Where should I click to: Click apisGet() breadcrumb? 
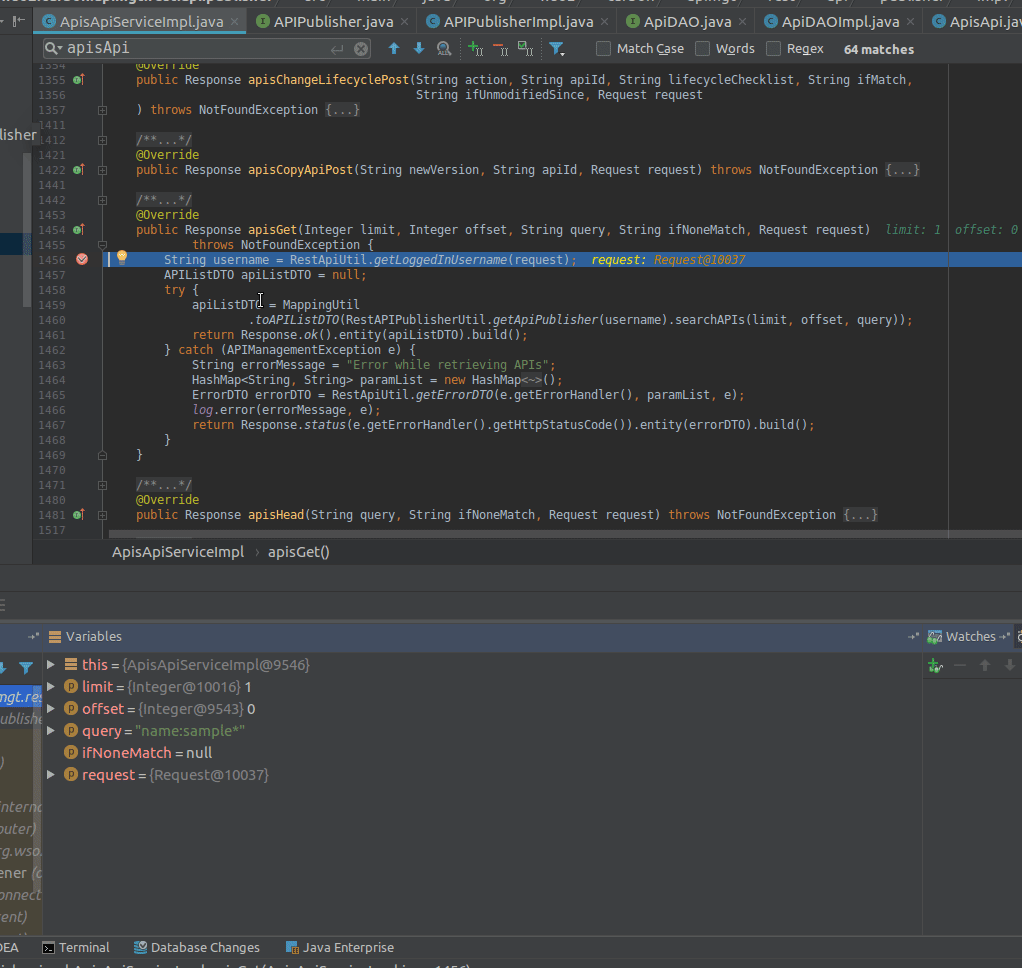point(299,551)
